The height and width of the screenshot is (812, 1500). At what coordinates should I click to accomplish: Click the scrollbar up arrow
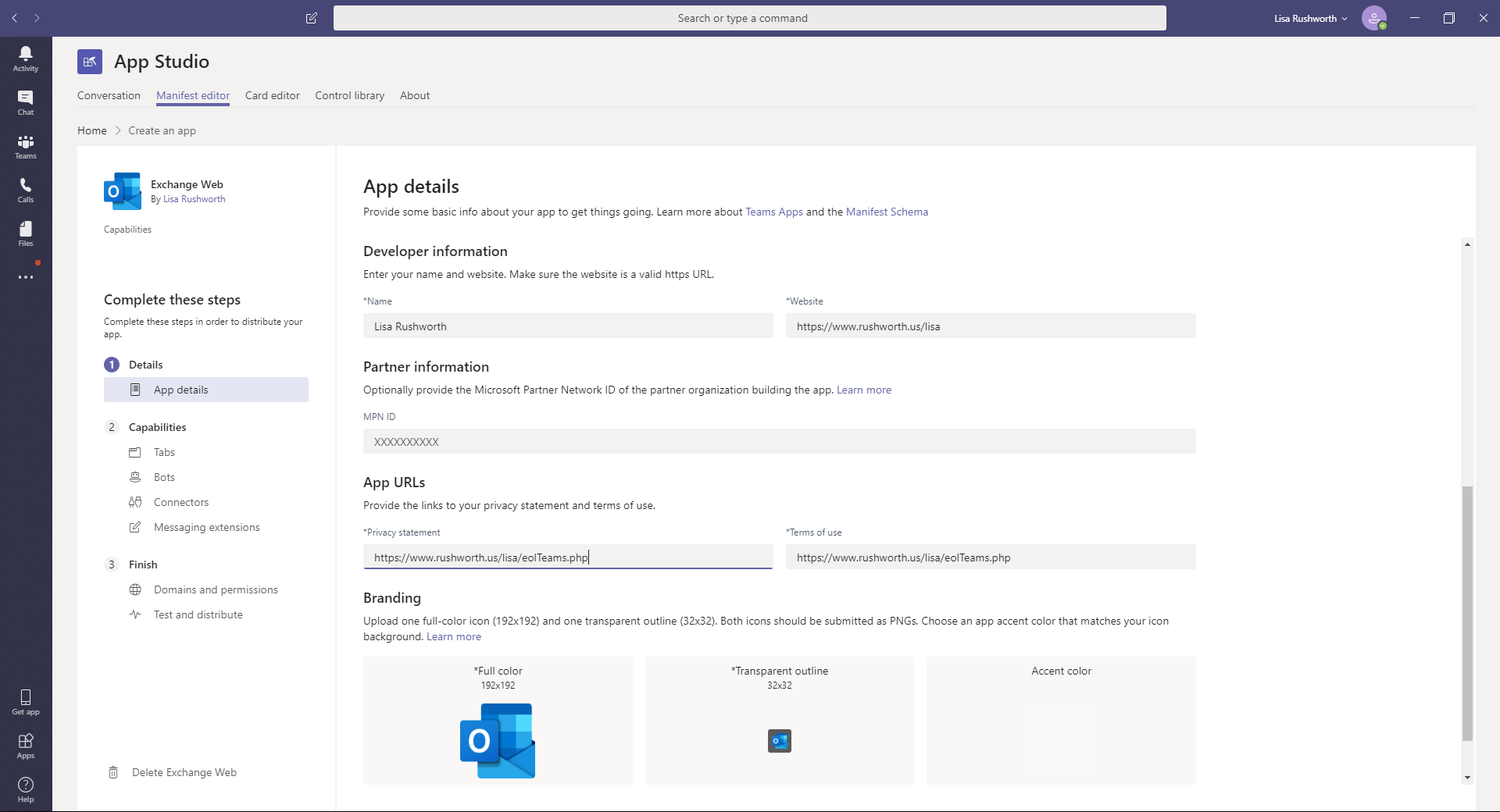[x=1467, y=244]
